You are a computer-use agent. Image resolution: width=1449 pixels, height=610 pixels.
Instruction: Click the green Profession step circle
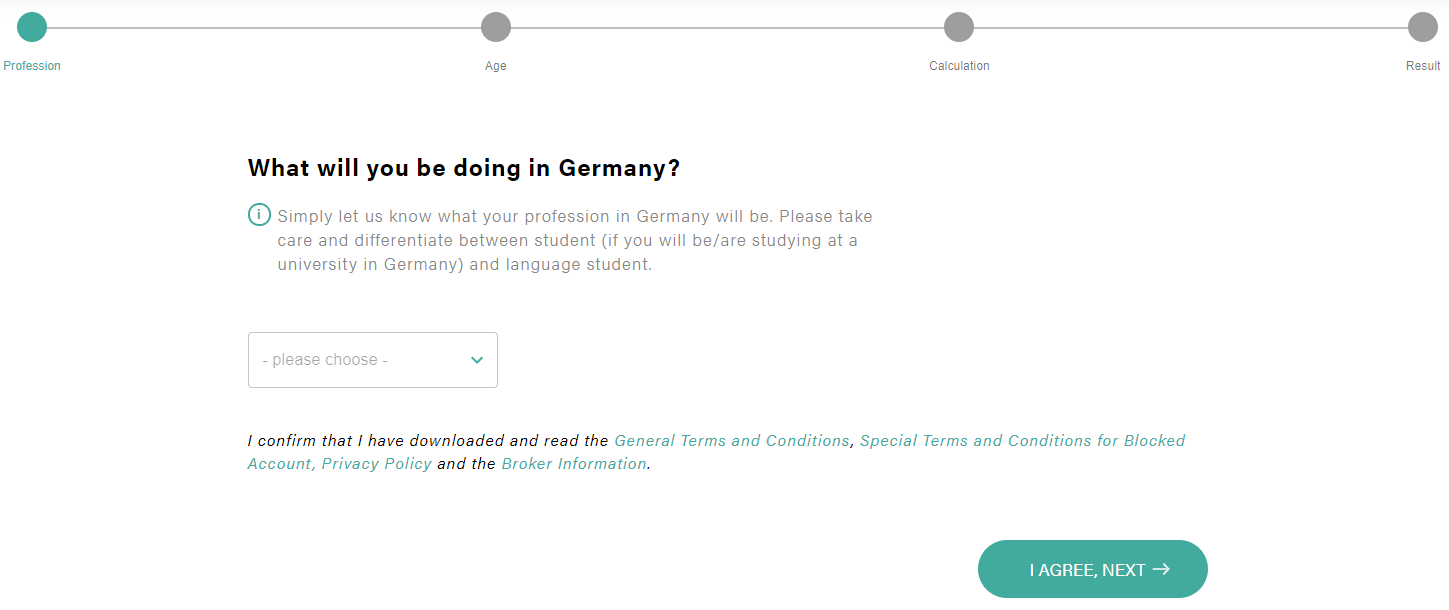coord(32,27)
